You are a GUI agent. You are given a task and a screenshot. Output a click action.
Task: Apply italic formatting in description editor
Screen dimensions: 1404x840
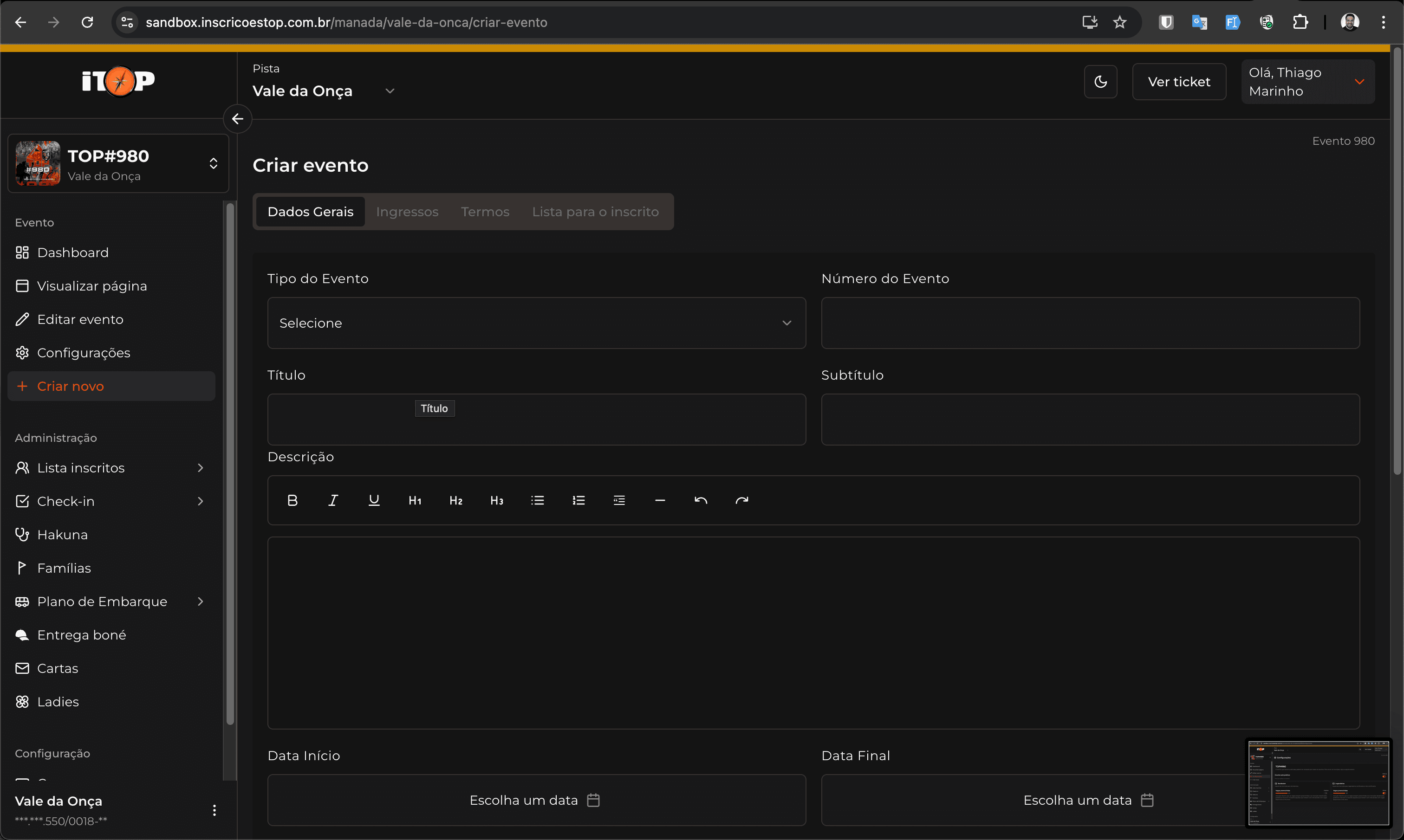coord(333,500)
